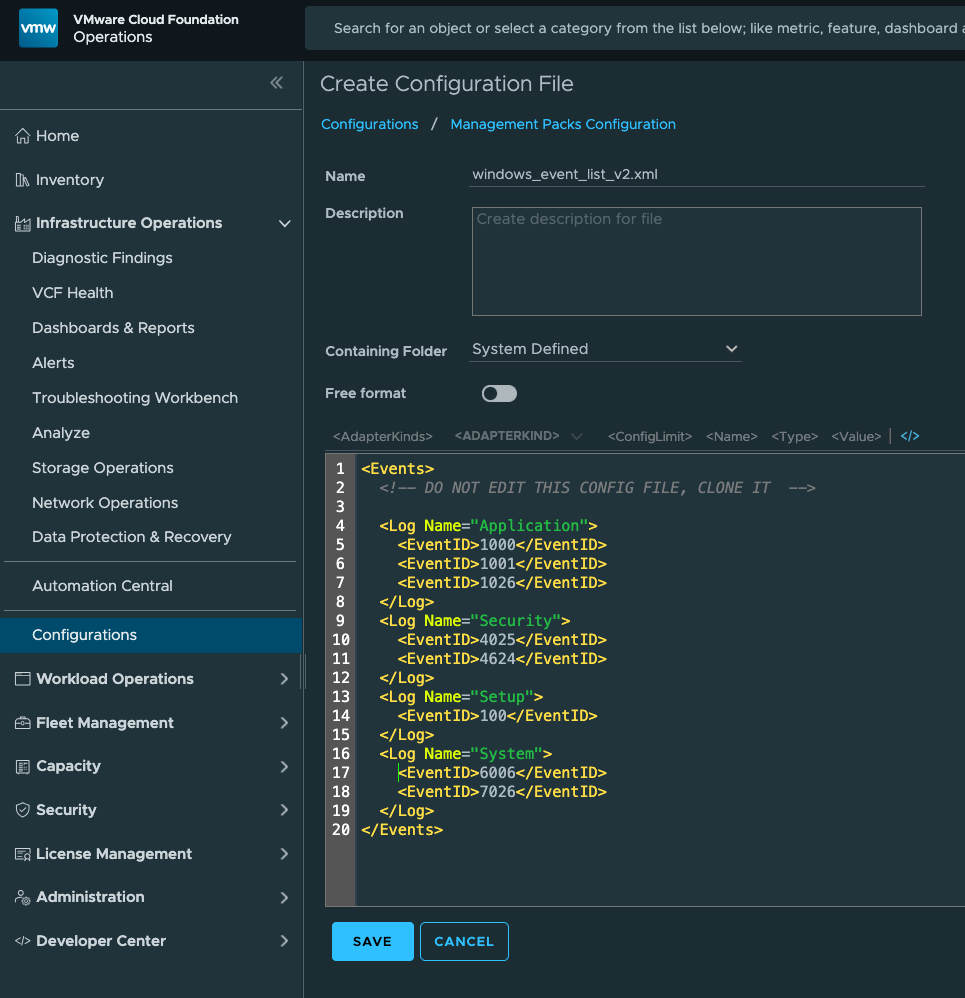This screenshot has width=965, height=998.
Task: Insert ConfigLimit tag from toolbar
Action: (650, 437)
